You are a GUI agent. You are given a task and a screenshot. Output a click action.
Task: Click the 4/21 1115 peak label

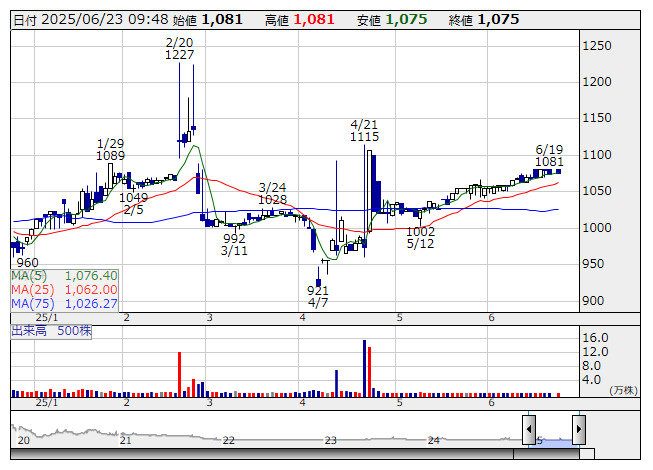point(364,130)
